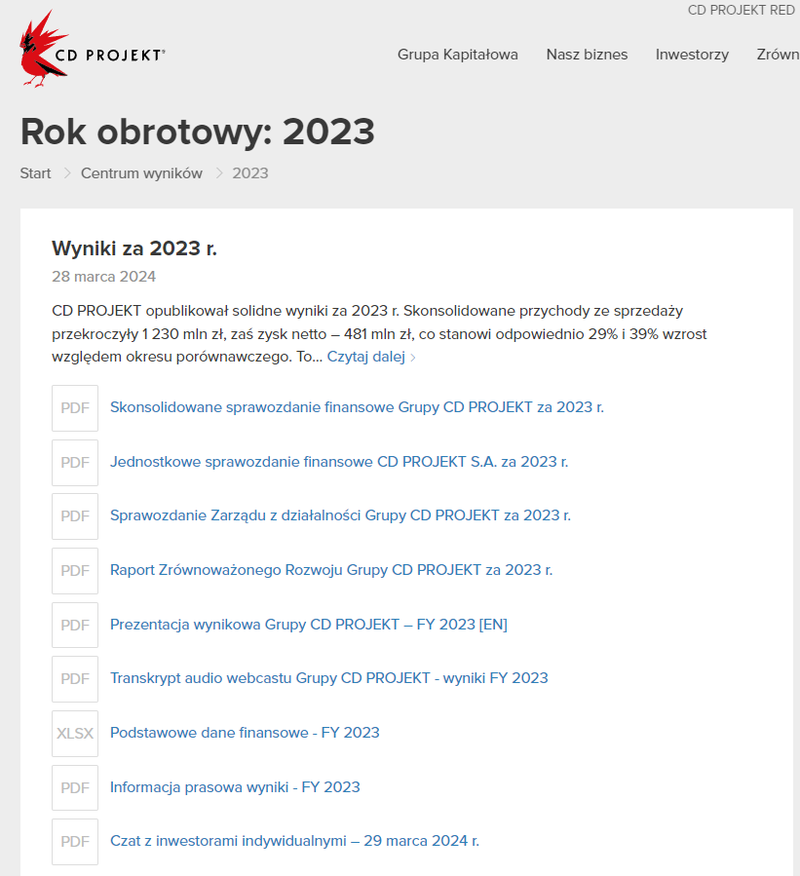Image resolution: width=800 pixels, height=876 pixels.
Task: Click PDF icon next to Sprawozdanie Zarządu
Action: [75, 516]
